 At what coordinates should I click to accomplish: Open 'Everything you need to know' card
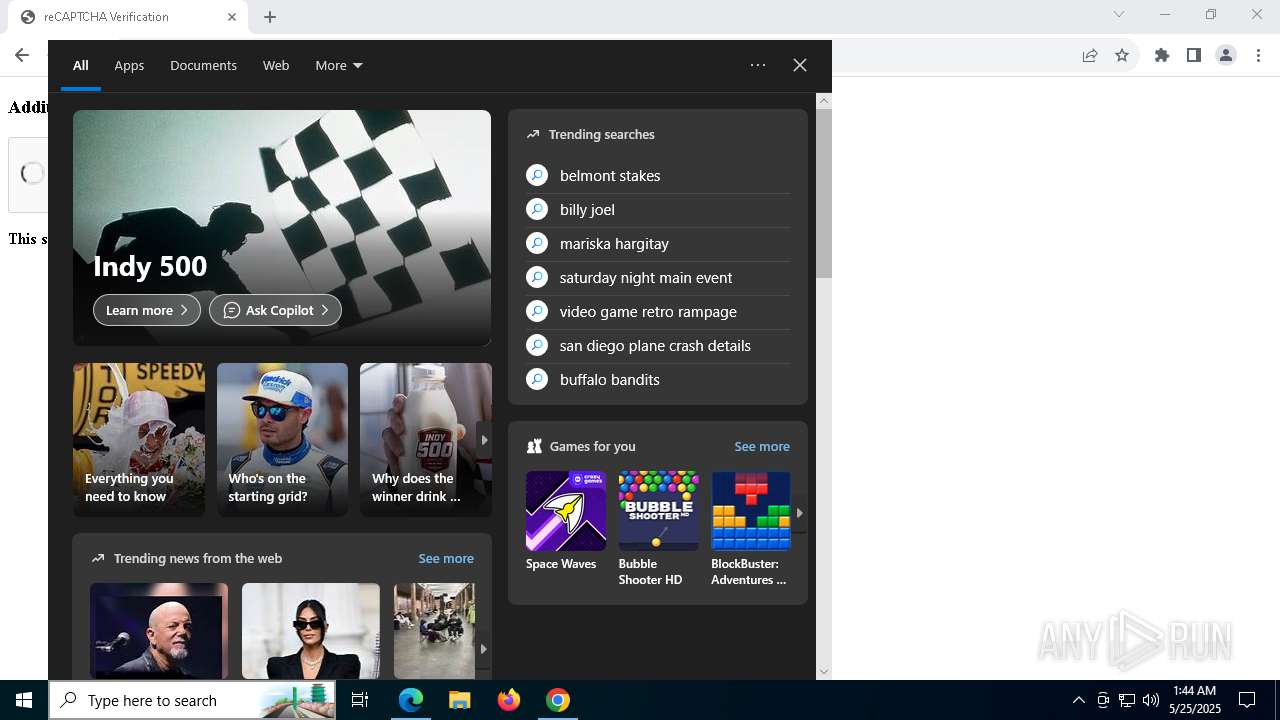click(x=139, y=440)
